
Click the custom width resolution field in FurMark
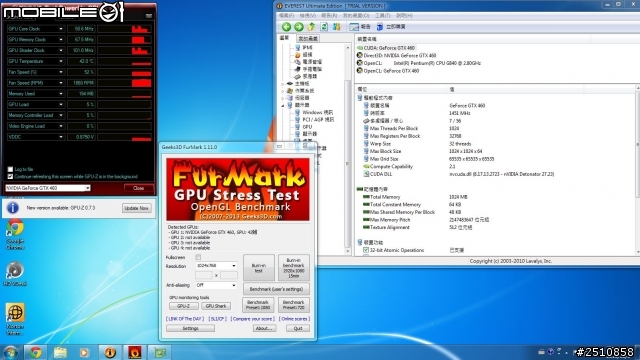coord(204,276)
